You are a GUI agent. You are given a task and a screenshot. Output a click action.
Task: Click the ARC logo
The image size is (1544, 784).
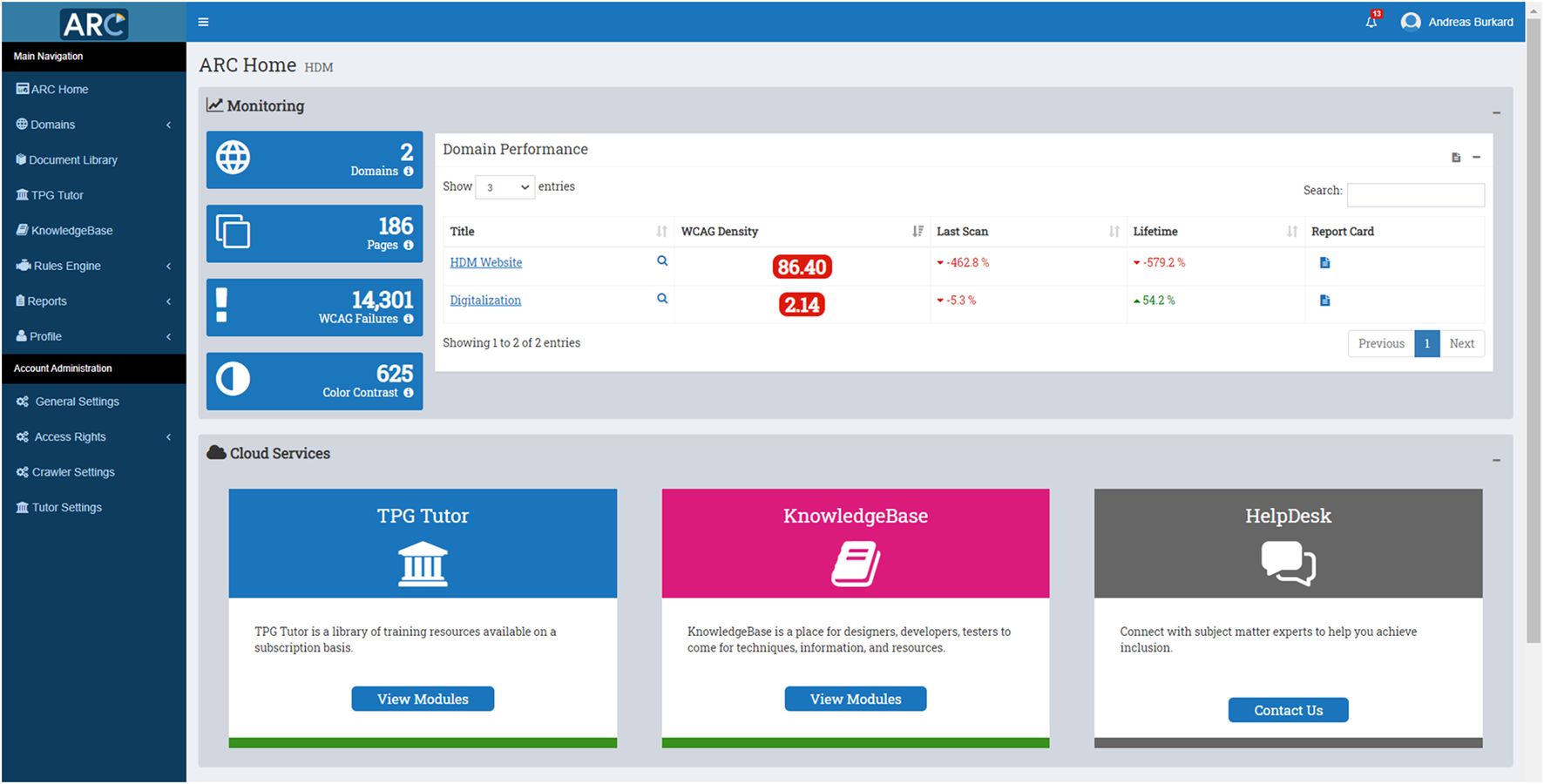click(x=94, y=24)
